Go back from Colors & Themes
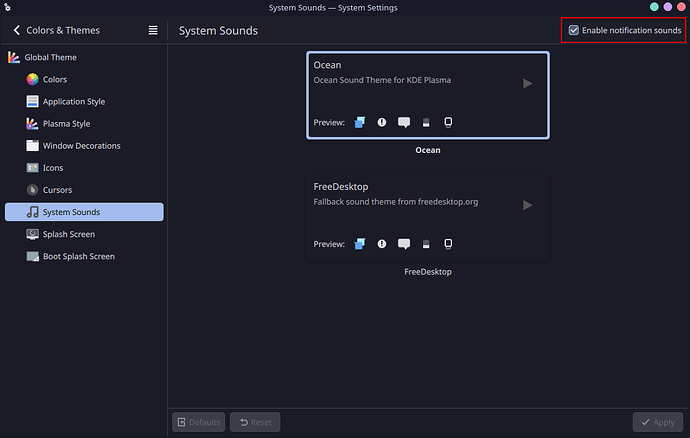This screenshot has height=438, width=690. coord(17,30)
